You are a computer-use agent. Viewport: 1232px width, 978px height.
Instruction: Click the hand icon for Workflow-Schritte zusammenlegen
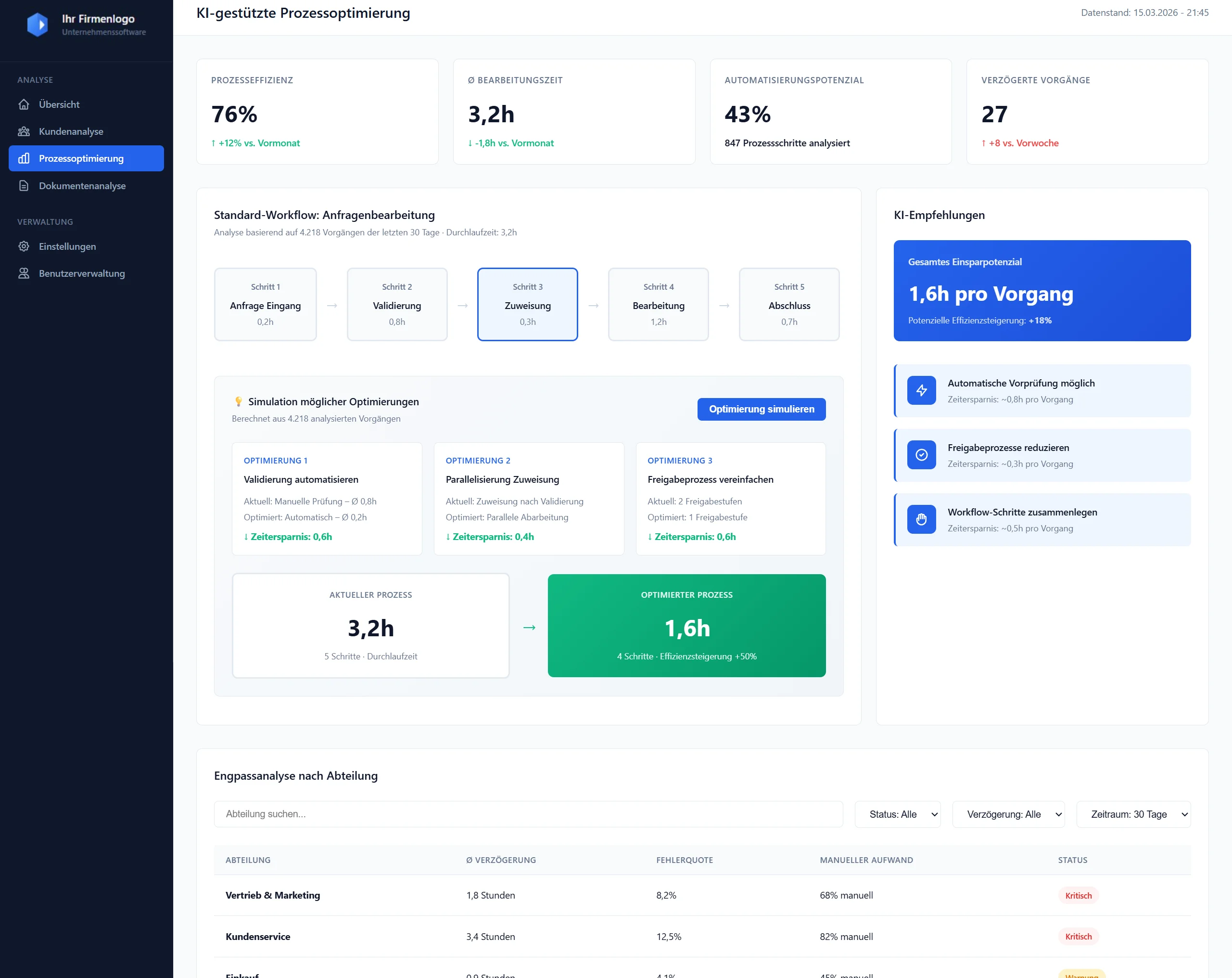(x=921, y=520)
